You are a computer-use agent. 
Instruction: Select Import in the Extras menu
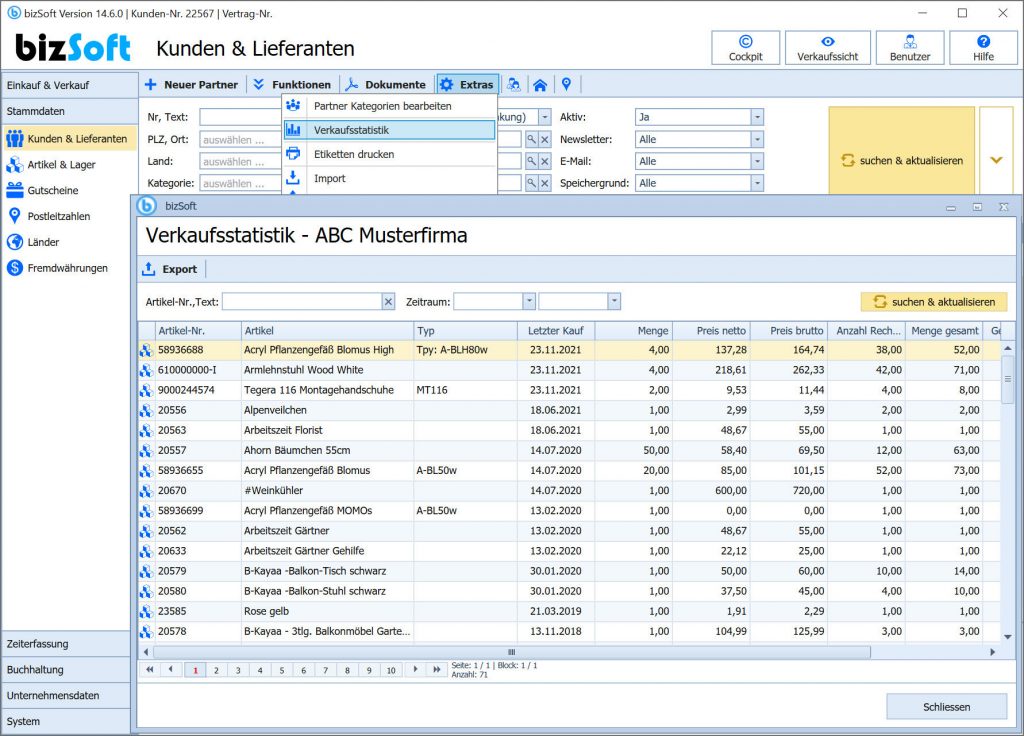389,178
